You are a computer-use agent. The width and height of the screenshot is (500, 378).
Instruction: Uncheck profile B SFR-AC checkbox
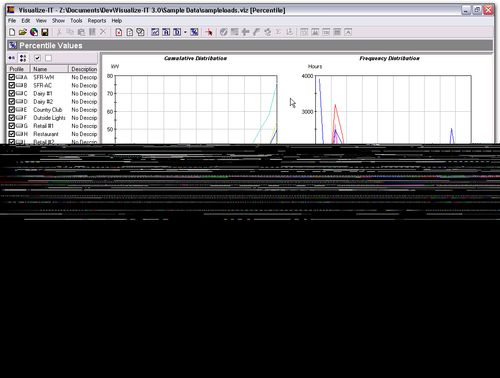tap(12, 85)
